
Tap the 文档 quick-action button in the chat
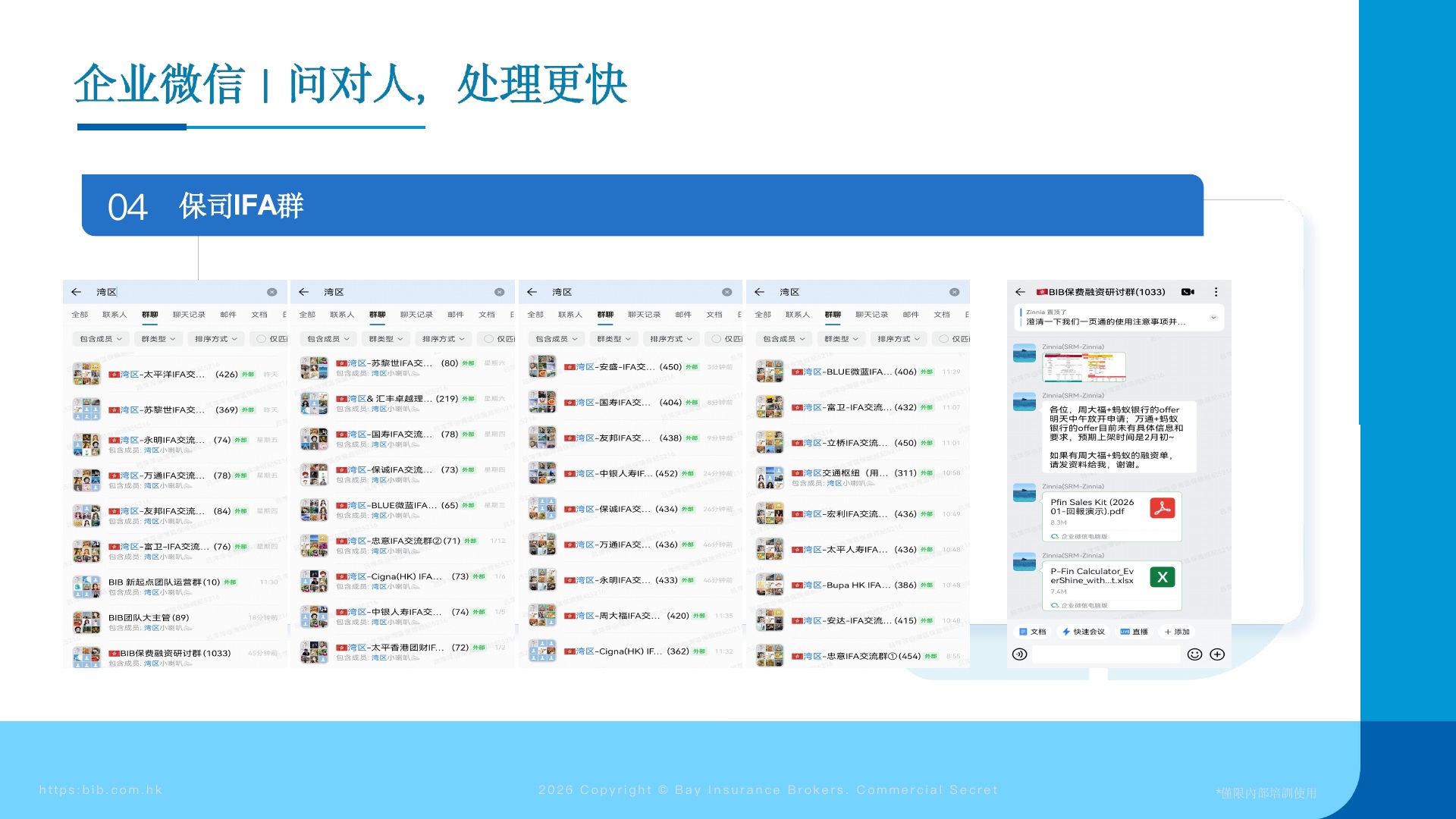1032,632
